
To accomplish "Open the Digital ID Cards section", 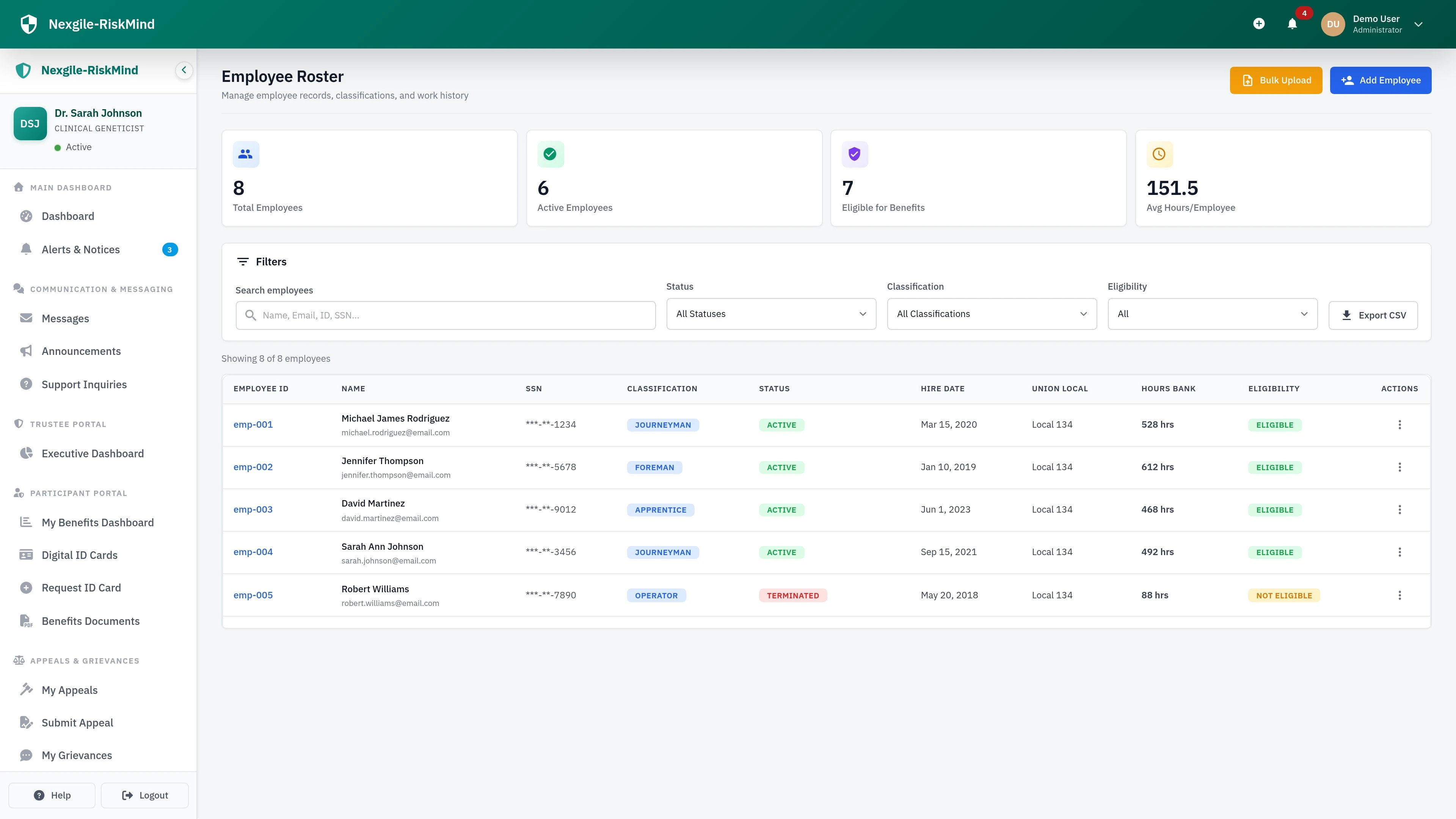I will [79, 554].
